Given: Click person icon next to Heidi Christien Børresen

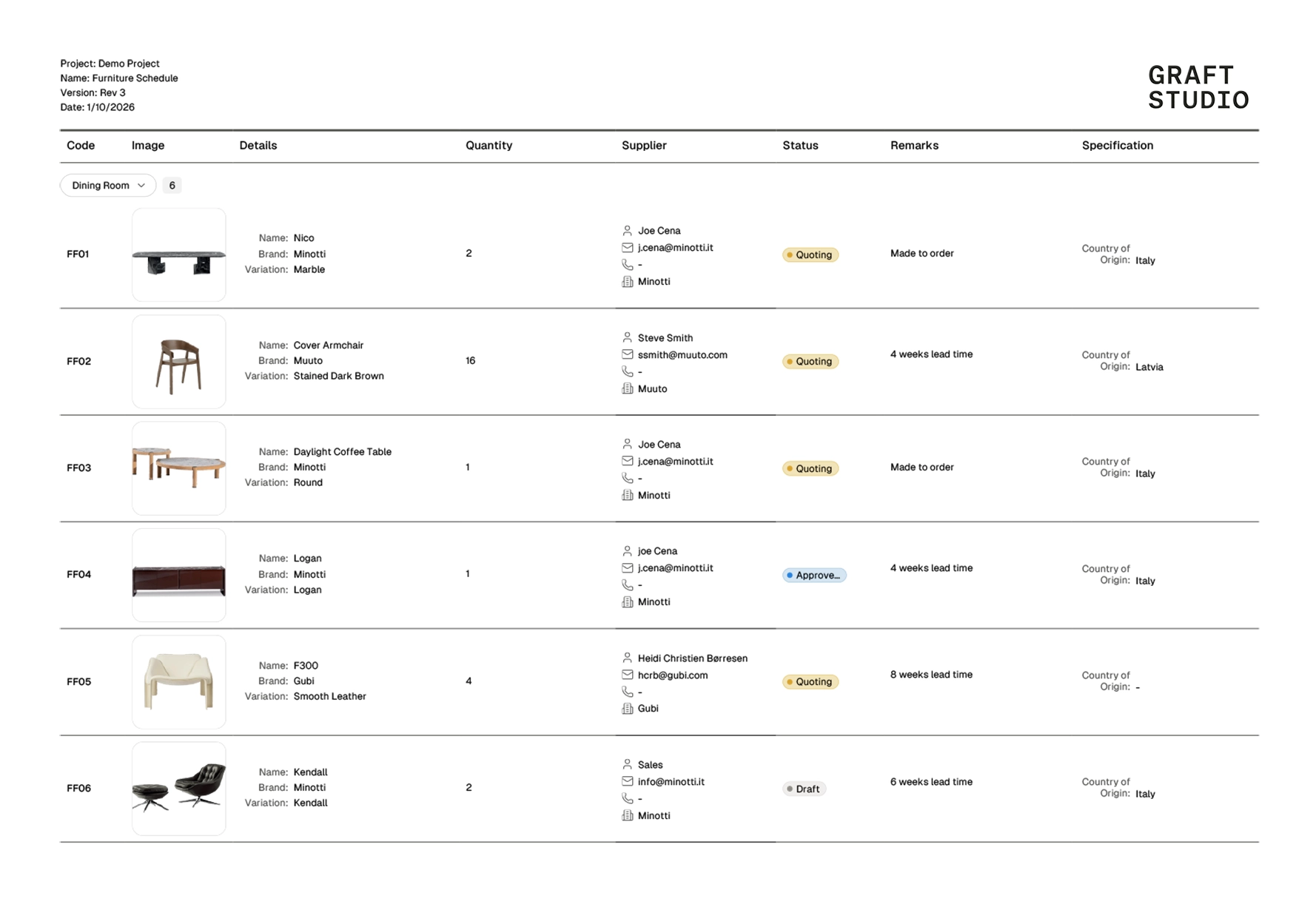Looking at the screenshot, I should coord(627,658).
